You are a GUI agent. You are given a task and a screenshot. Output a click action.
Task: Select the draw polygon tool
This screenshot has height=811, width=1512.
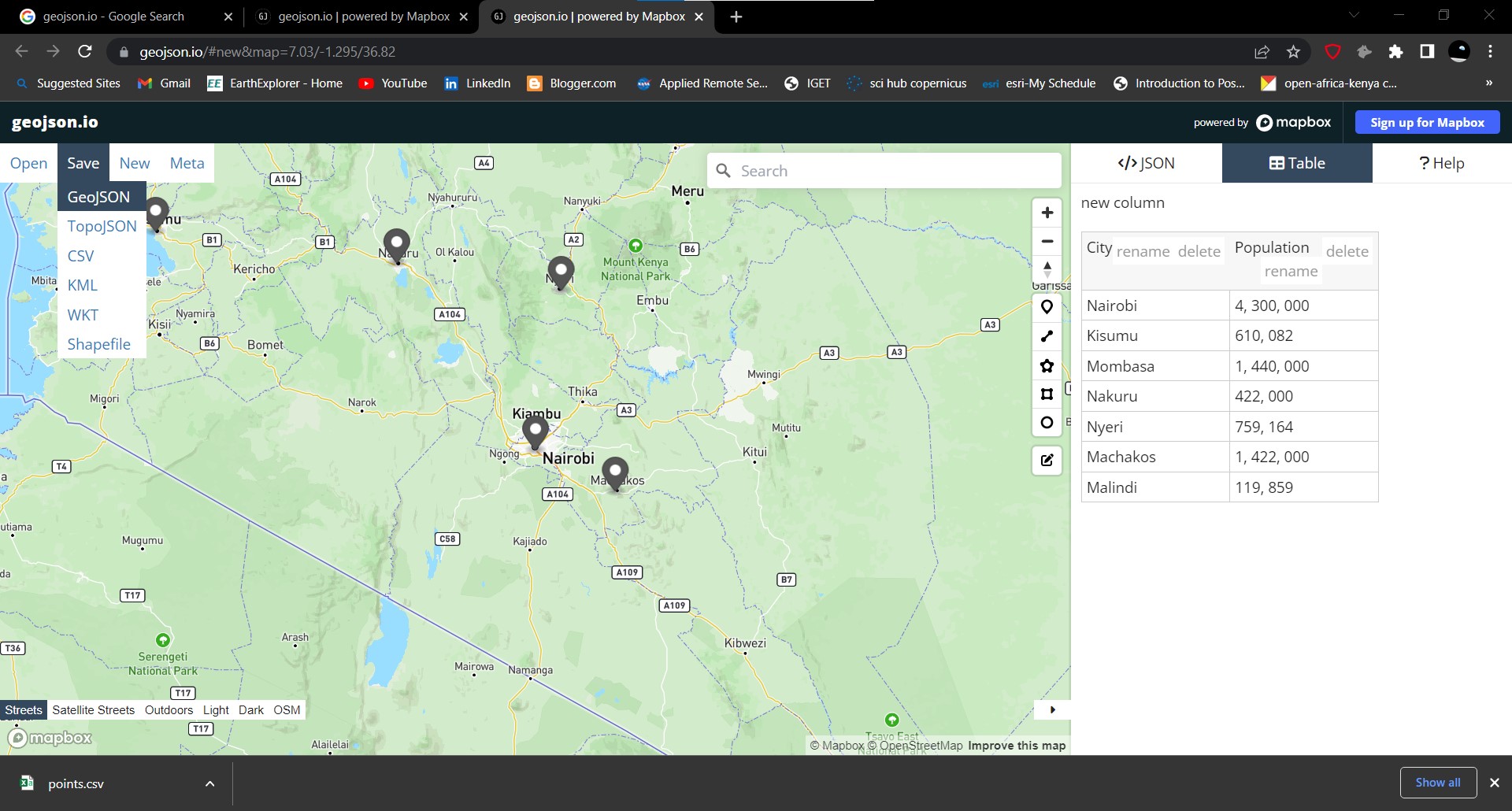pyautogui.click(x=1047, y=365)
